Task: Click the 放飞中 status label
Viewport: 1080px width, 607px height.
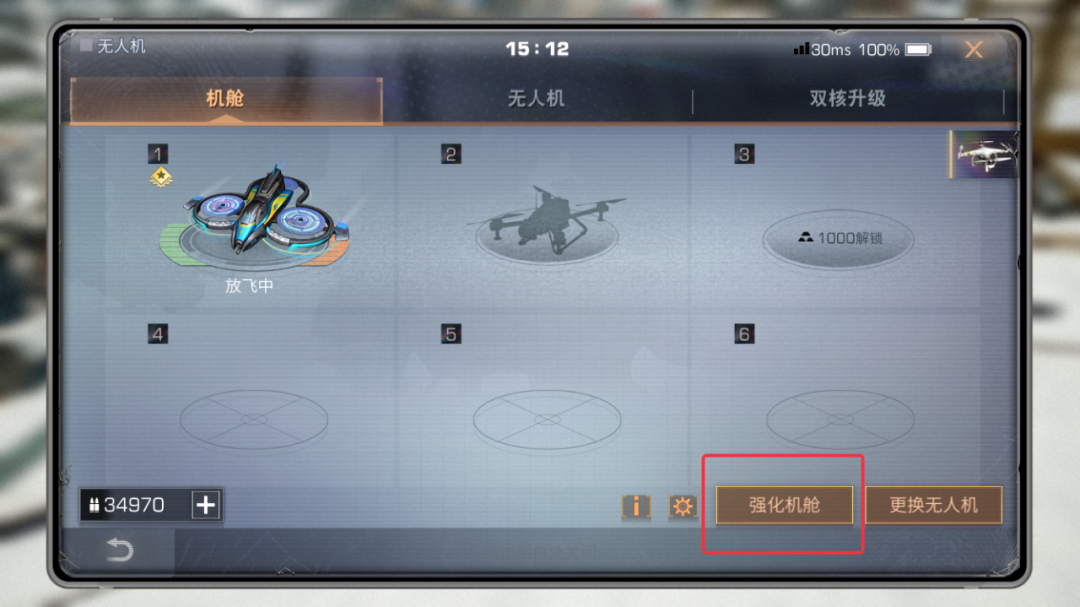Action: pyautogui.click(x=249, y=285)
